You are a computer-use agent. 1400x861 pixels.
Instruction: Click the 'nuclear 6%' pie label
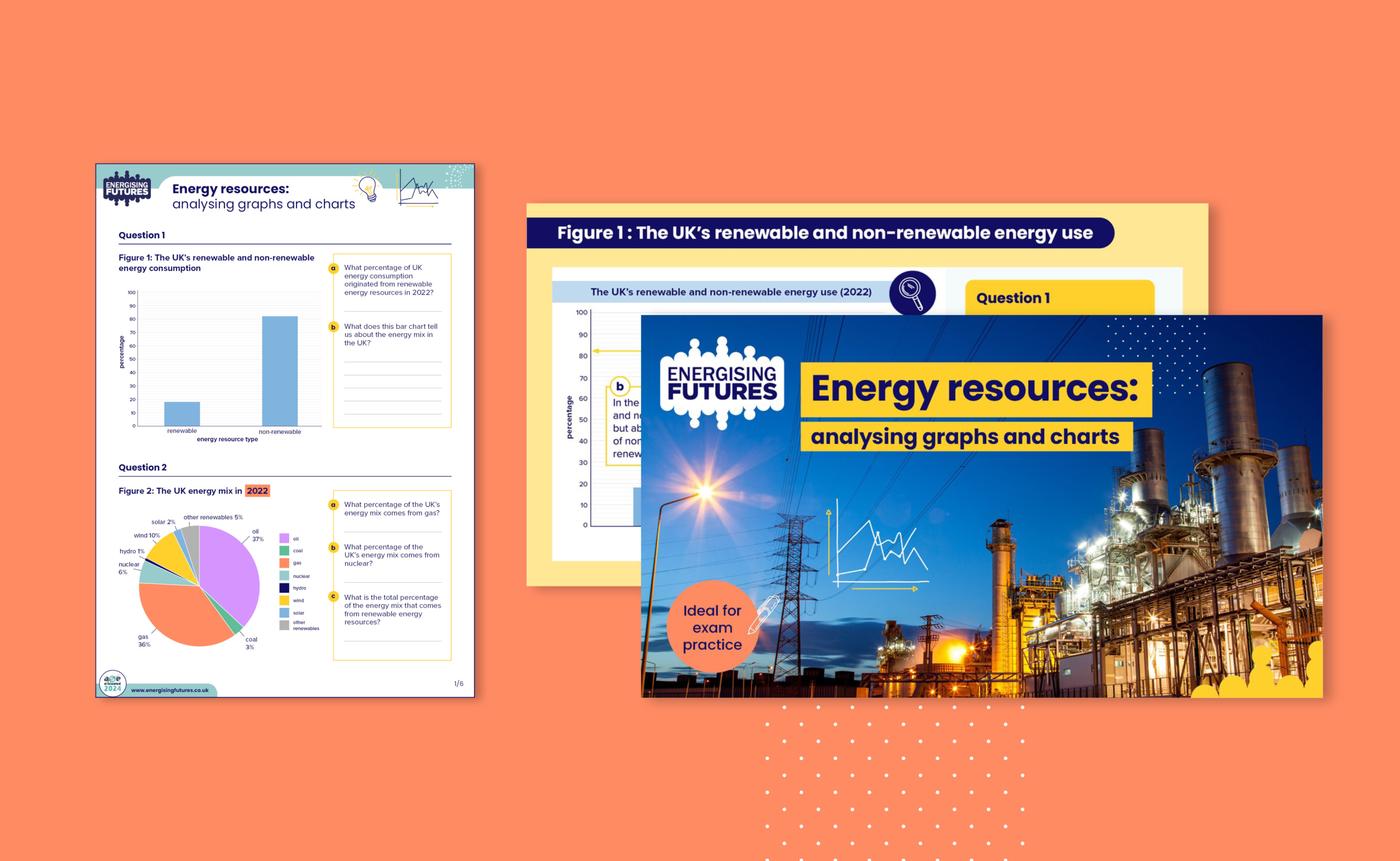(x=129, y=569)
